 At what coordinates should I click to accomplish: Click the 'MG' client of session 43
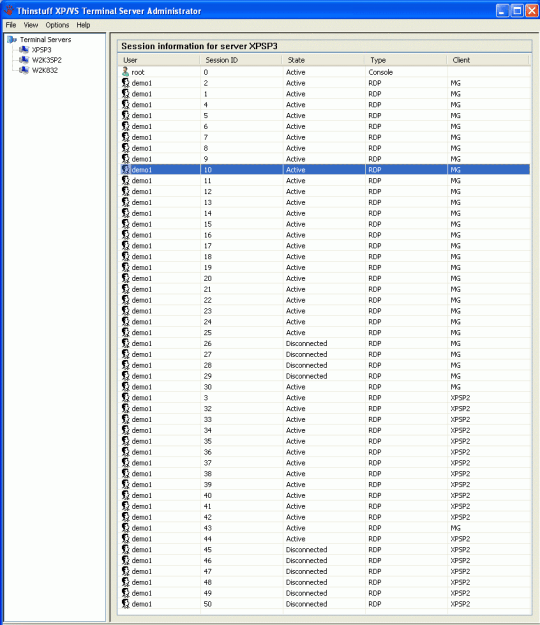456,528
